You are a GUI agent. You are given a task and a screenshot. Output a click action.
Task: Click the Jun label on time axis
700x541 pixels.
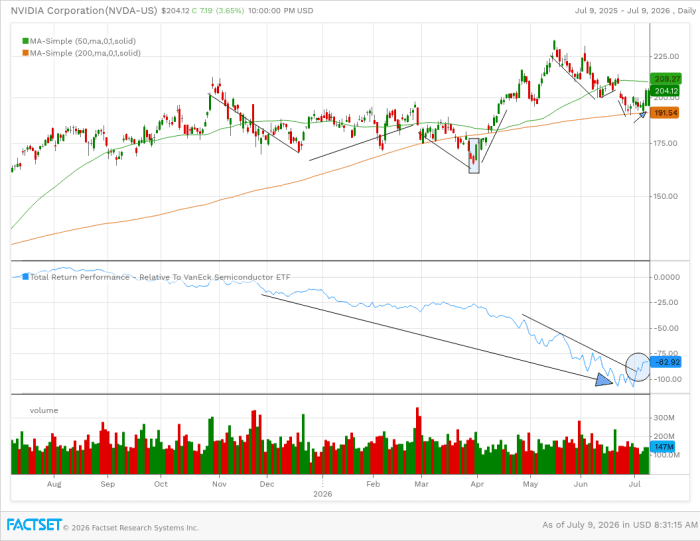[580, 484]
